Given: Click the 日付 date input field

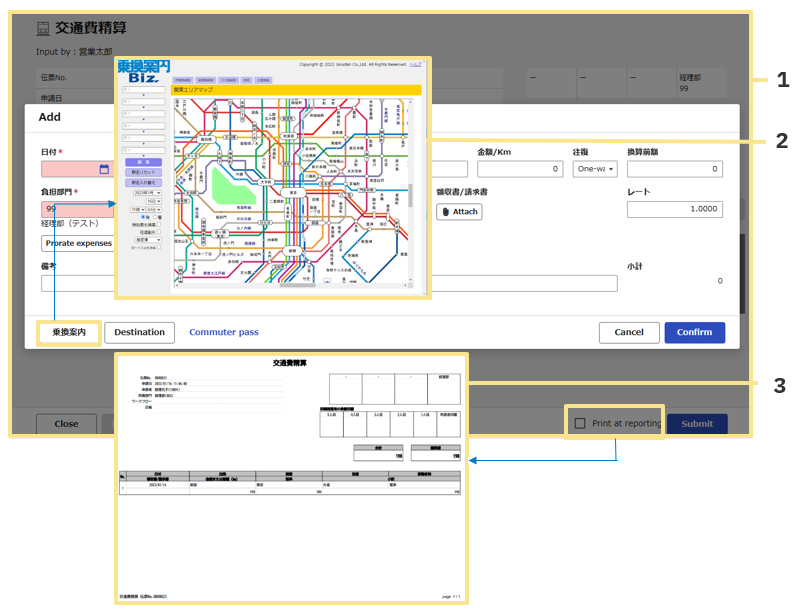Looking at the screenshot, I should 77,169.
